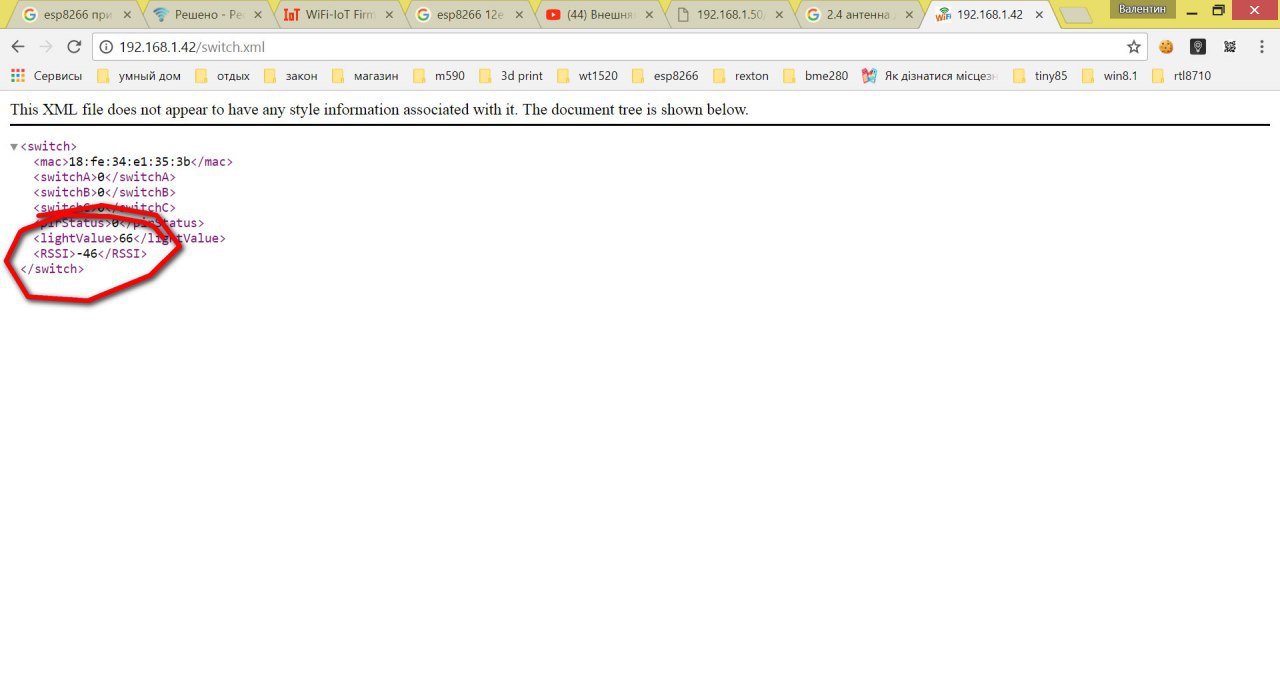The width and height of the screenshot is (1280, 694).
Task: Close the YouTube tab
Action: (x=648, y=15)
